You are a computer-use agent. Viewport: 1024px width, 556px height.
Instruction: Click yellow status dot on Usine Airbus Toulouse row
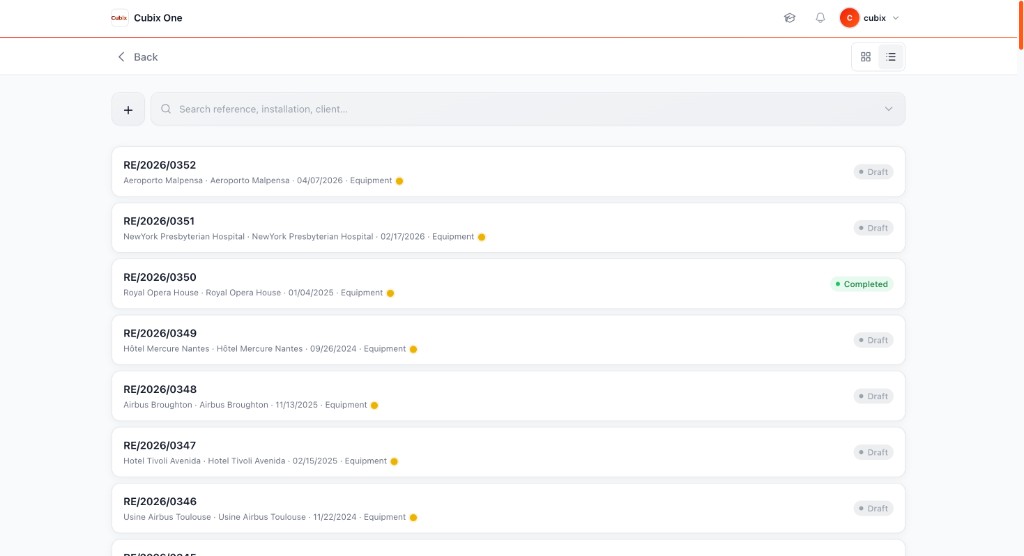(x=413, y=517)
